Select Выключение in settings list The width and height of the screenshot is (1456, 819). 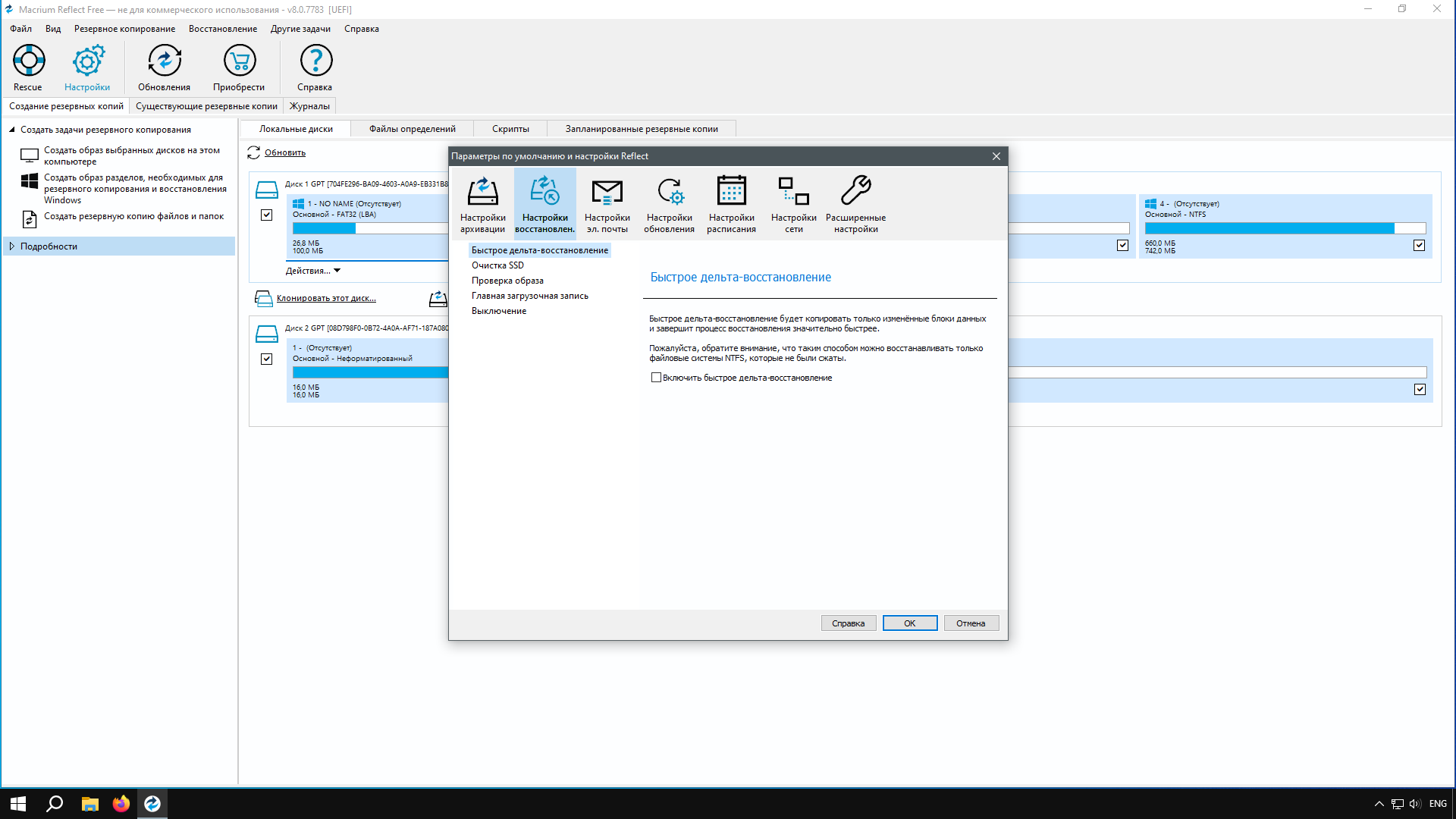click(499, 311)
